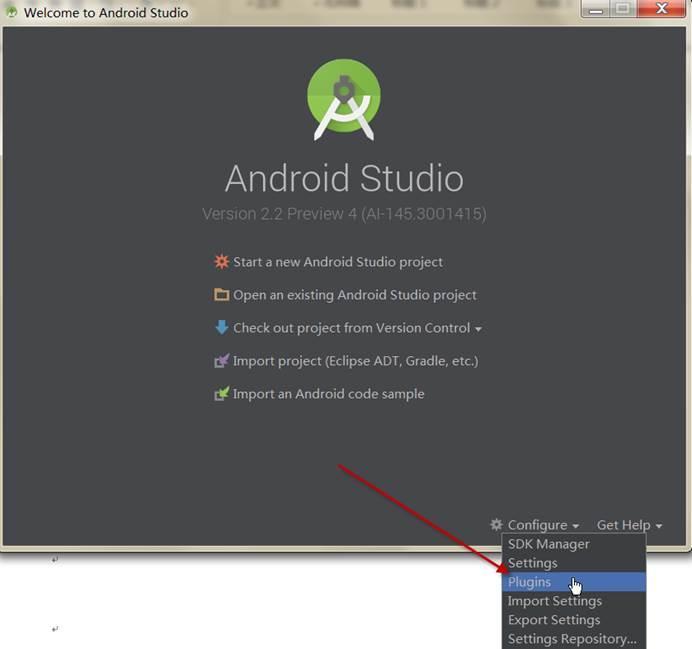Select Plugins in the Configure menu

(x=574, y=582)
